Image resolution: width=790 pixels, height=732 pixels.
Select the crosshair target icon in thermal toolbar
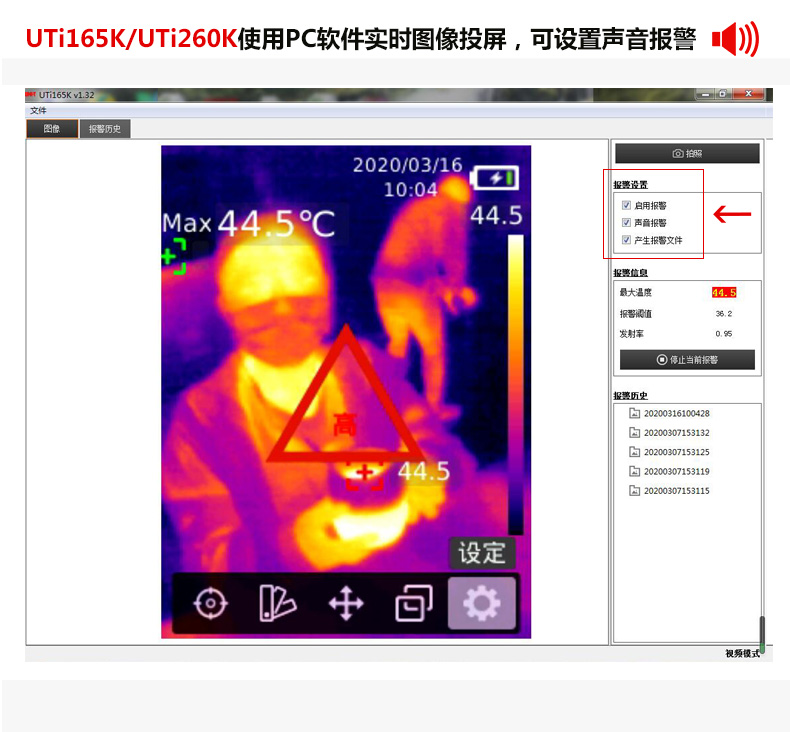(x=210, y=603)
